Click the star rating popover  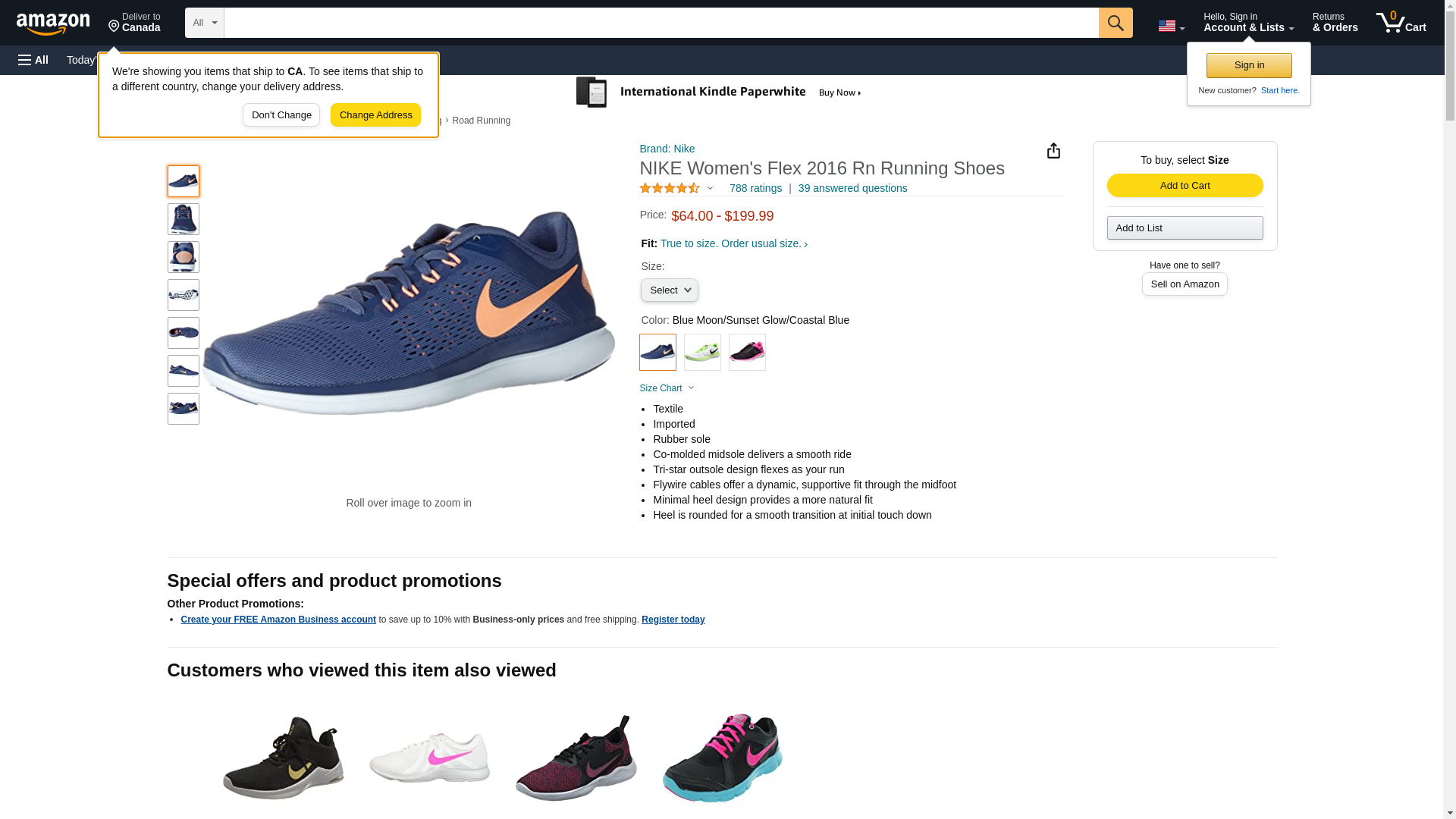[x=676, y=188]
